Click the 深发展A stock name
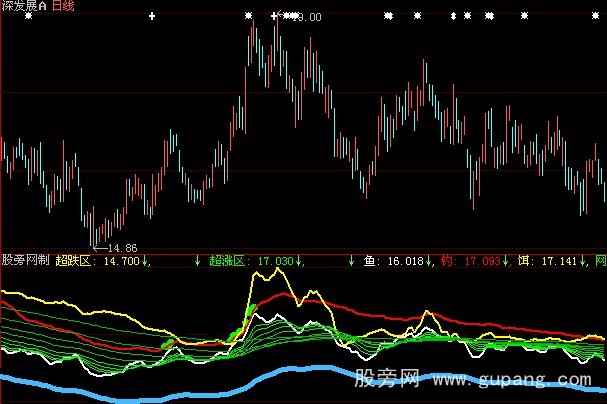This screenshot has height=404, width=607. pyautogui.click(x=25, y=6)
